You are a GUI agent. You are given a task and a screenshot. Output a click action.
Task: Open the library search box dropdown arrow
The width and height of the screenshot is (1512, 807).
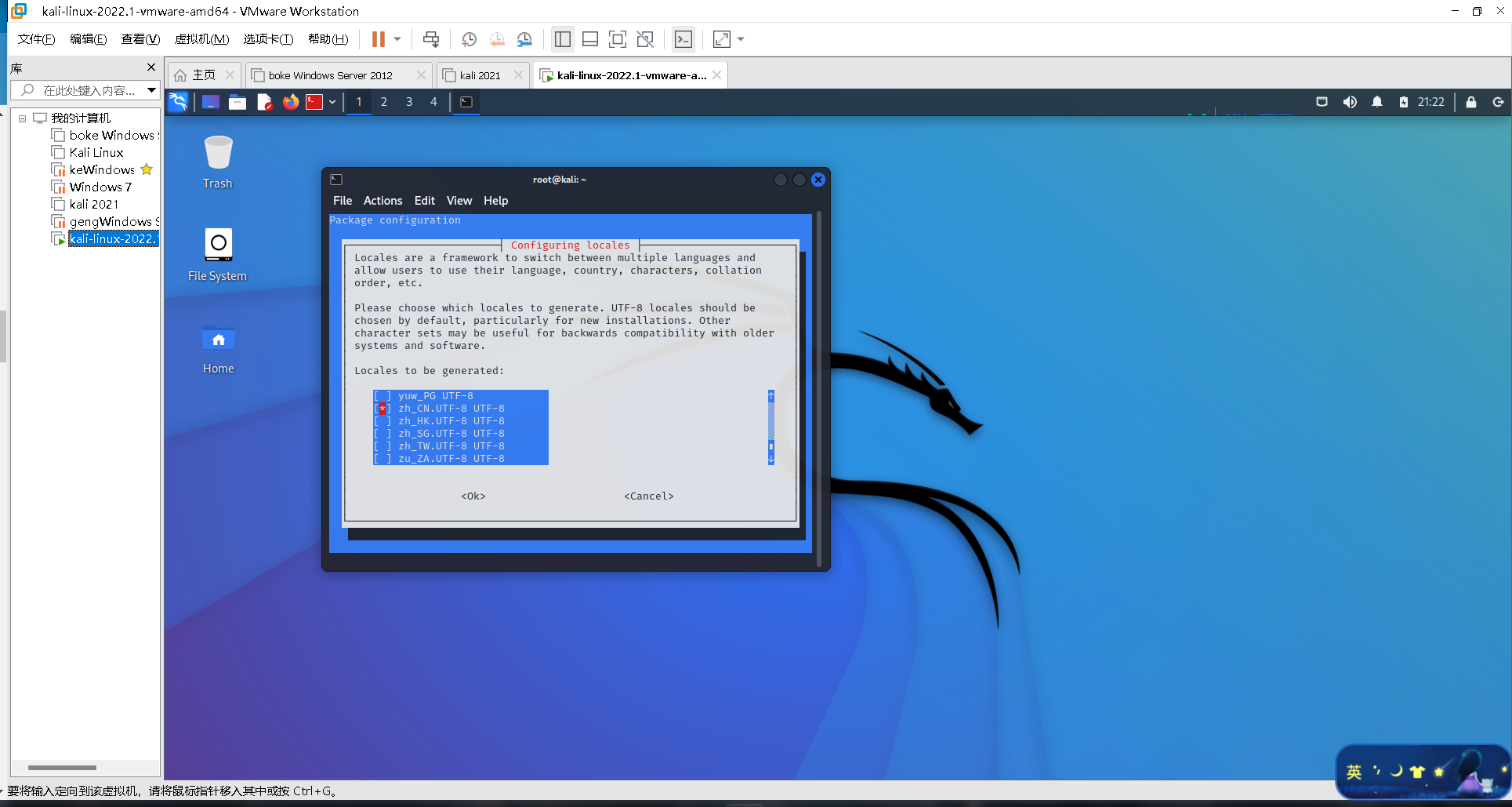[151, 90]
